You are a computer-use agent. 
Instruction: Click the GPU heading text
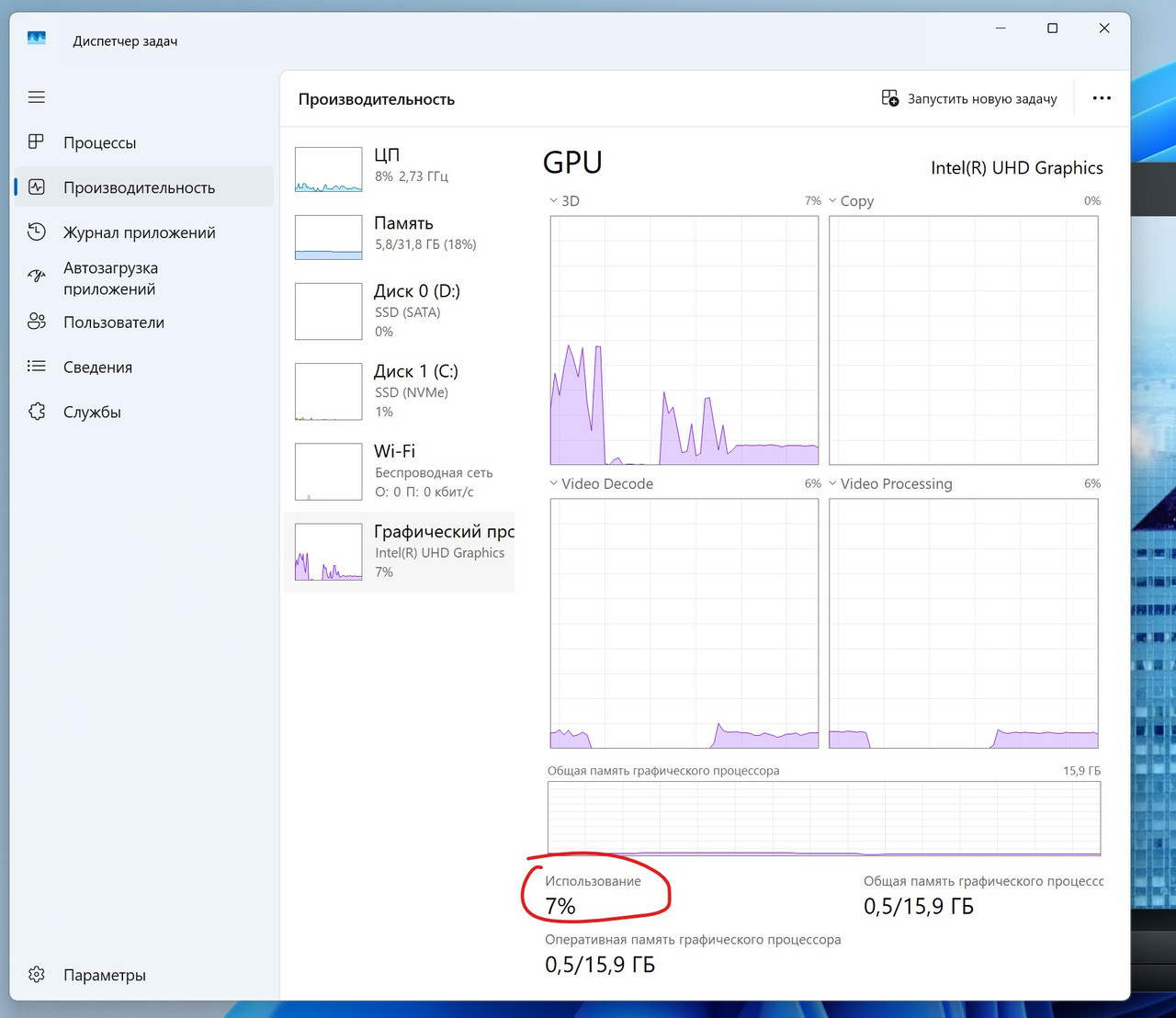coord(572,163)
